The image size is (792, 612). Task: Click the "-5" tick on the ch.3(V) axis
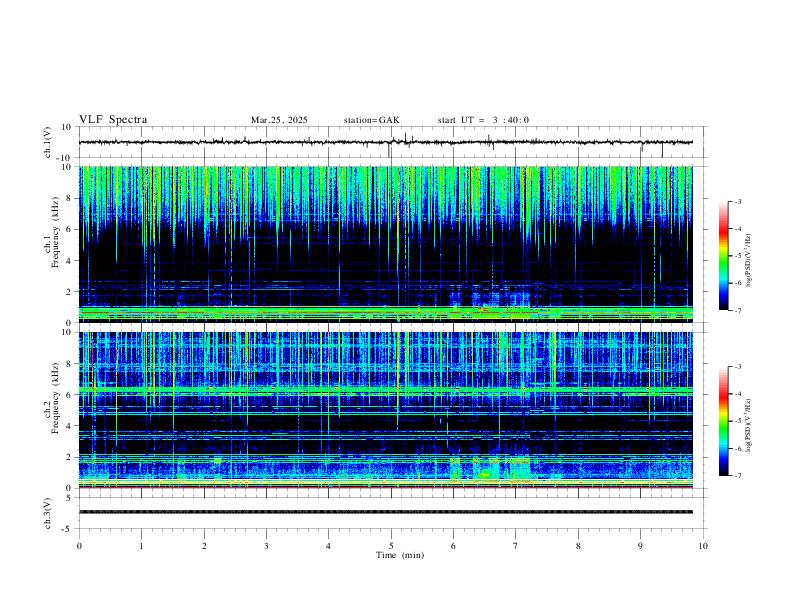(x=68, y=529)
